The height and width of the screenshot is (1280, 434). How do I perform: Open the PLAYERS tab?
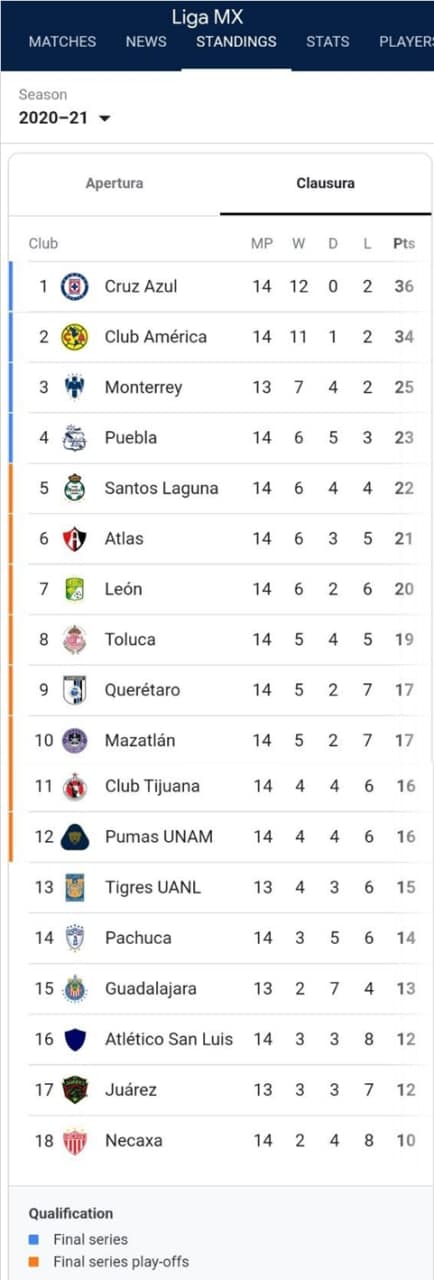tap(406, 42)
